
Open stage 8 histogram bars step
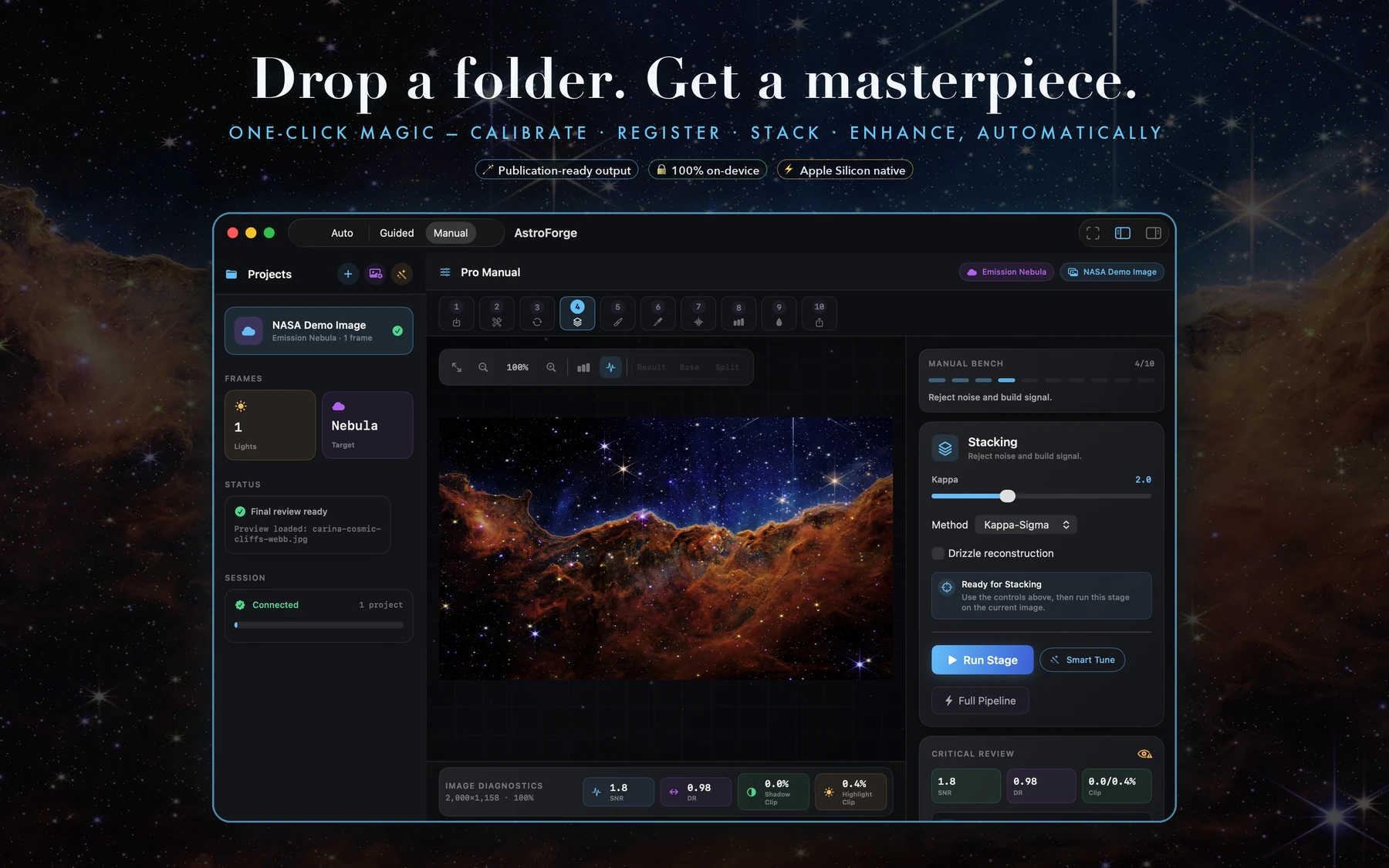pos(738,314)
